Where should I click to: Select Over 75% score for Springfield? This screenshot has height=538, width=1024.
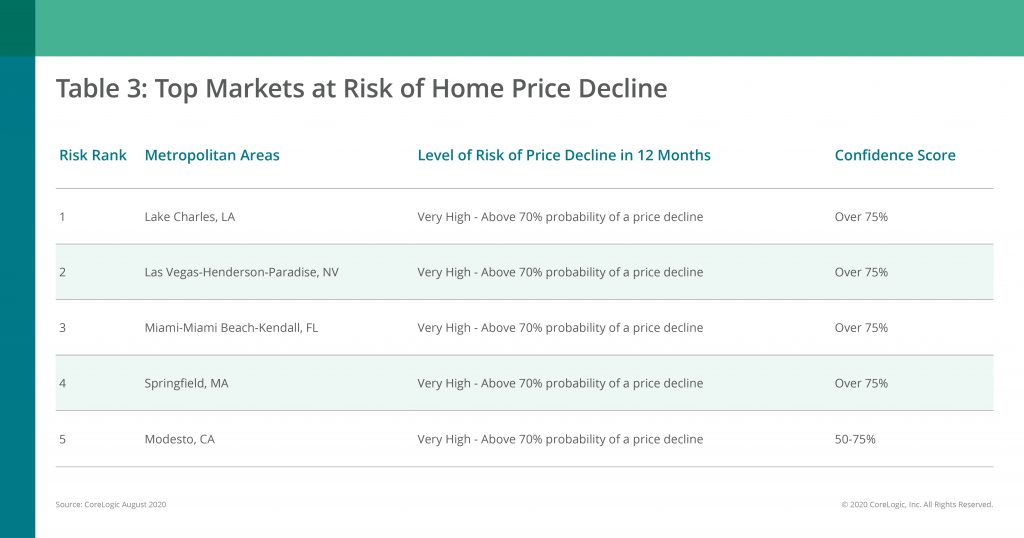[861, 383]
